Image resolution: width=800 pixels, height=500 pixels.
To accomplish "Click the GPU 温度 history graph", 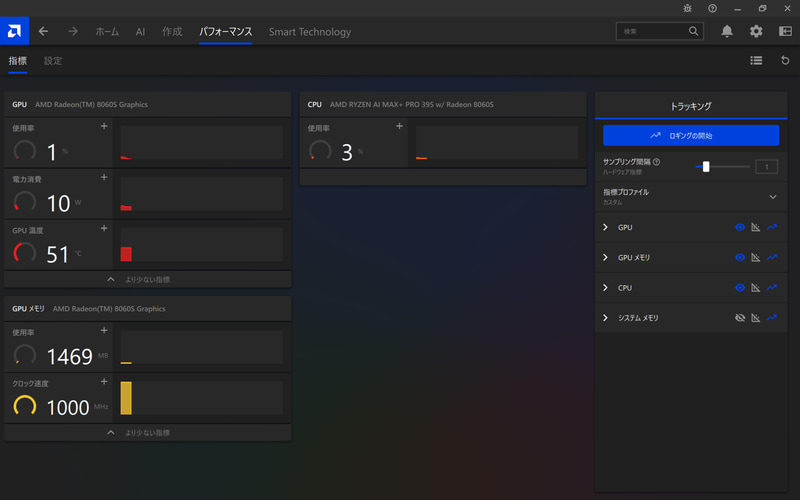I will [202, 245].
